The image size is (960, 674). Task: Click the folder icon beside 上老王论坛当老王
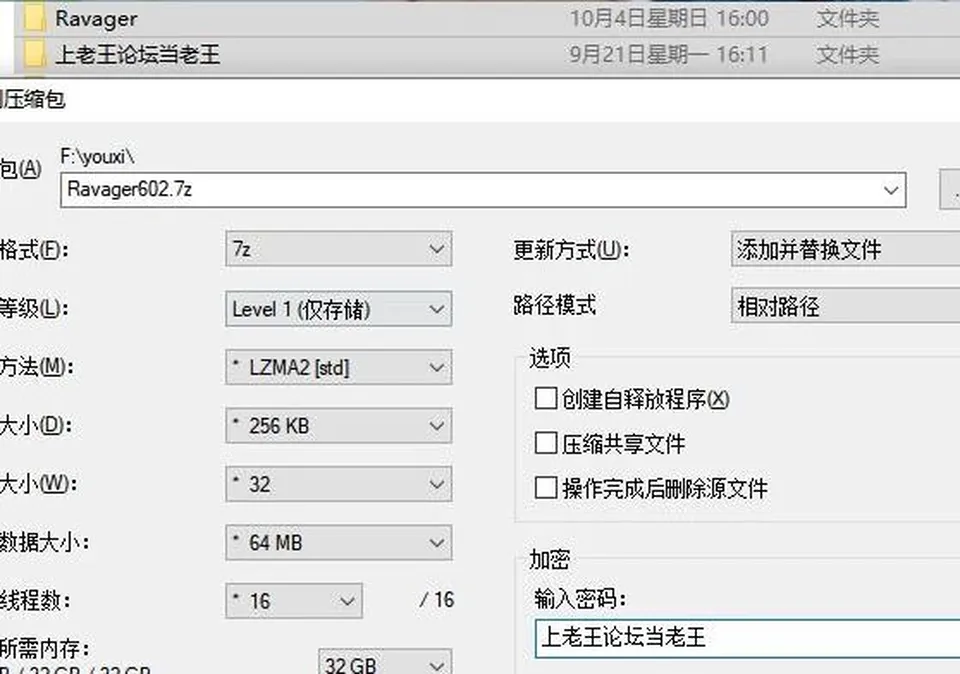(x=34, y=54)
